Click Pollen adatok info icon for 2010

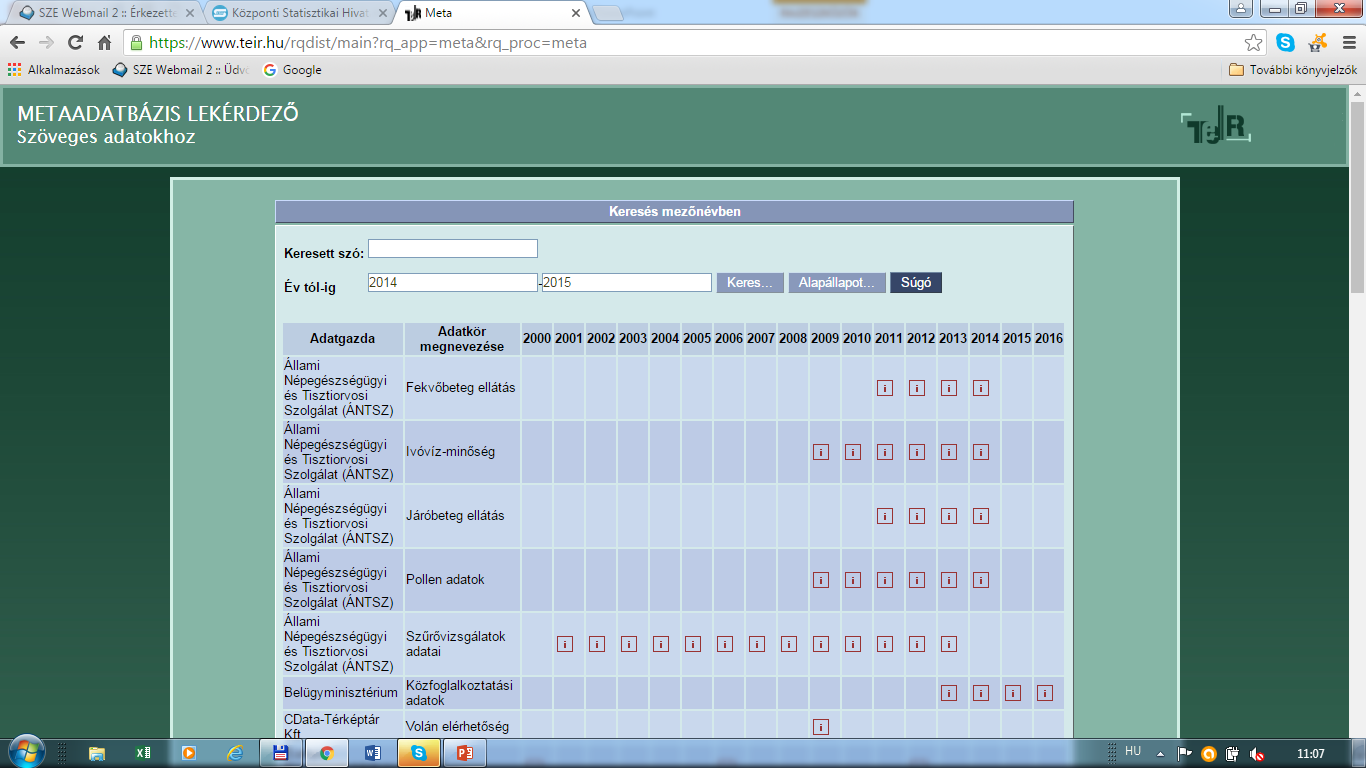853,580
